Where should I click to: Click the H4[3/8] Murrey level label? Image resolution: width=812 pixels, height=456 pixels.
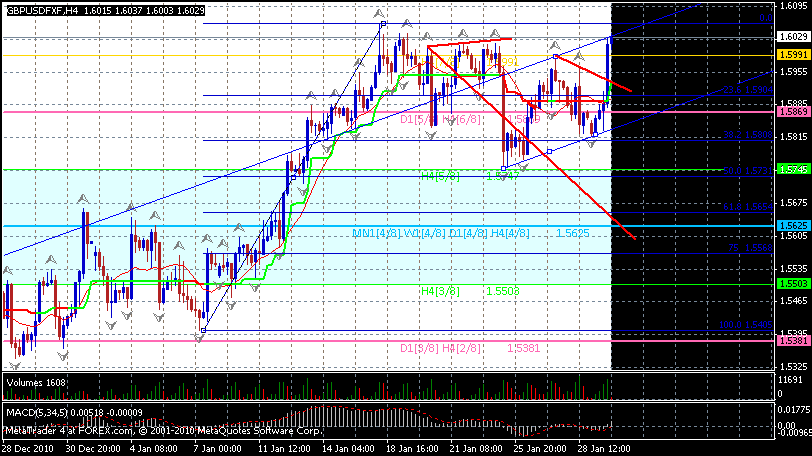[x=440, y=291]
